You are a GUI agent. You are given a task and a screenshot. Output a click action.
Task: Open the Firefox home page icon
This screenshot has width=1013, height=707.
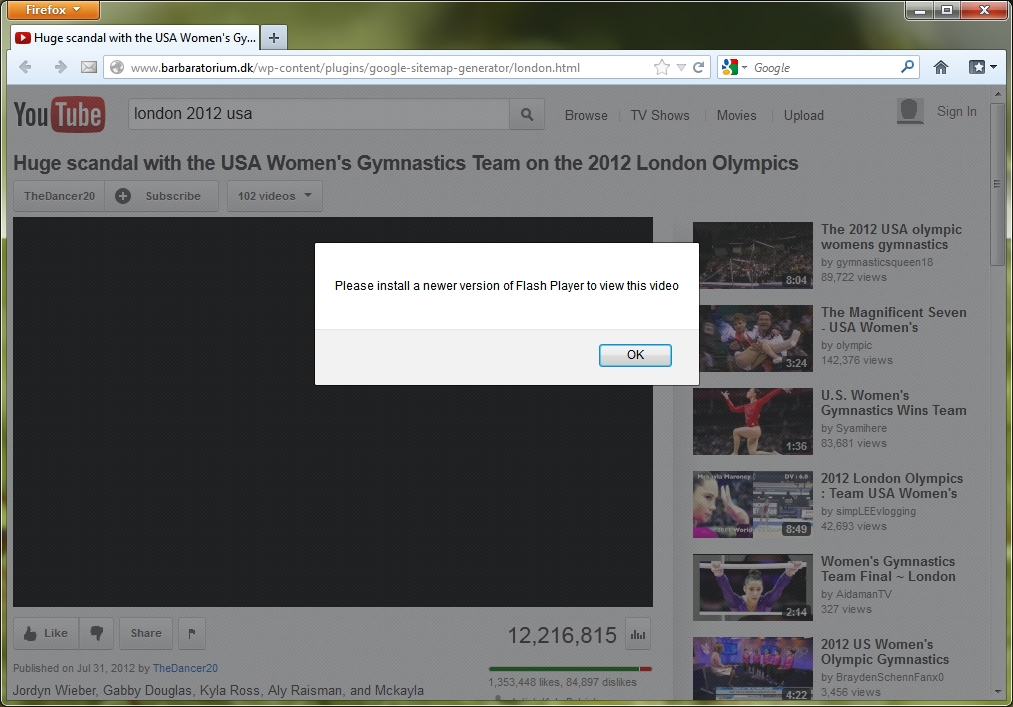940,67
